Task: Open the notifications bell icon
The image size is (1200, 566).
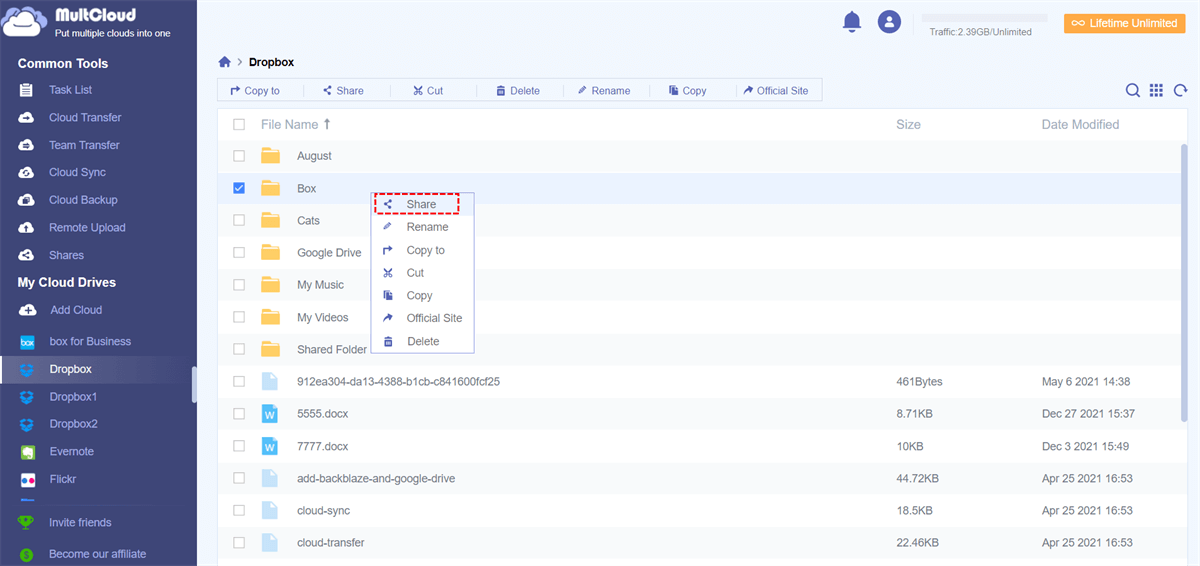Action: 852,21
